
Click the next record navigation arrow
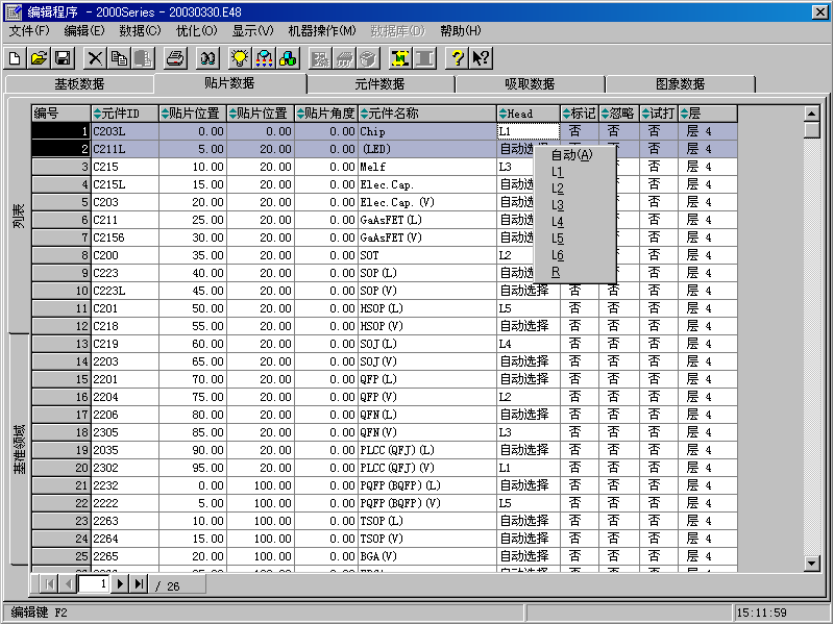click(120, 584)
